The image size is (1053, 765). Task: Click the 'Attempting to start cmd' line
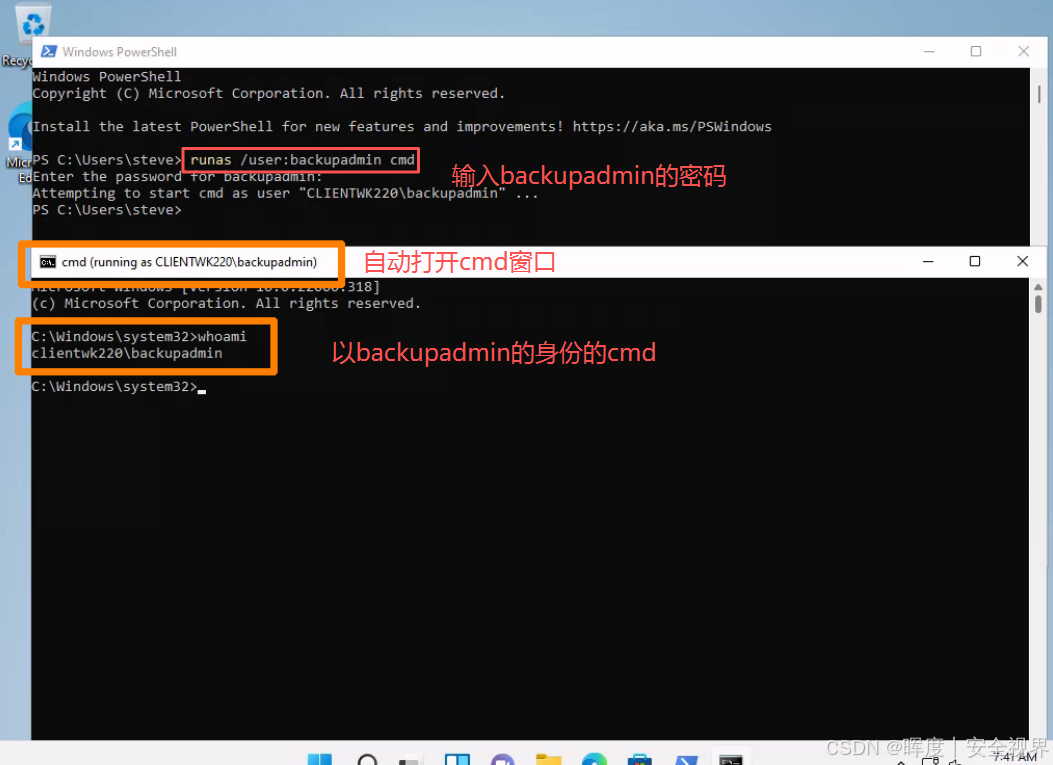285,193
